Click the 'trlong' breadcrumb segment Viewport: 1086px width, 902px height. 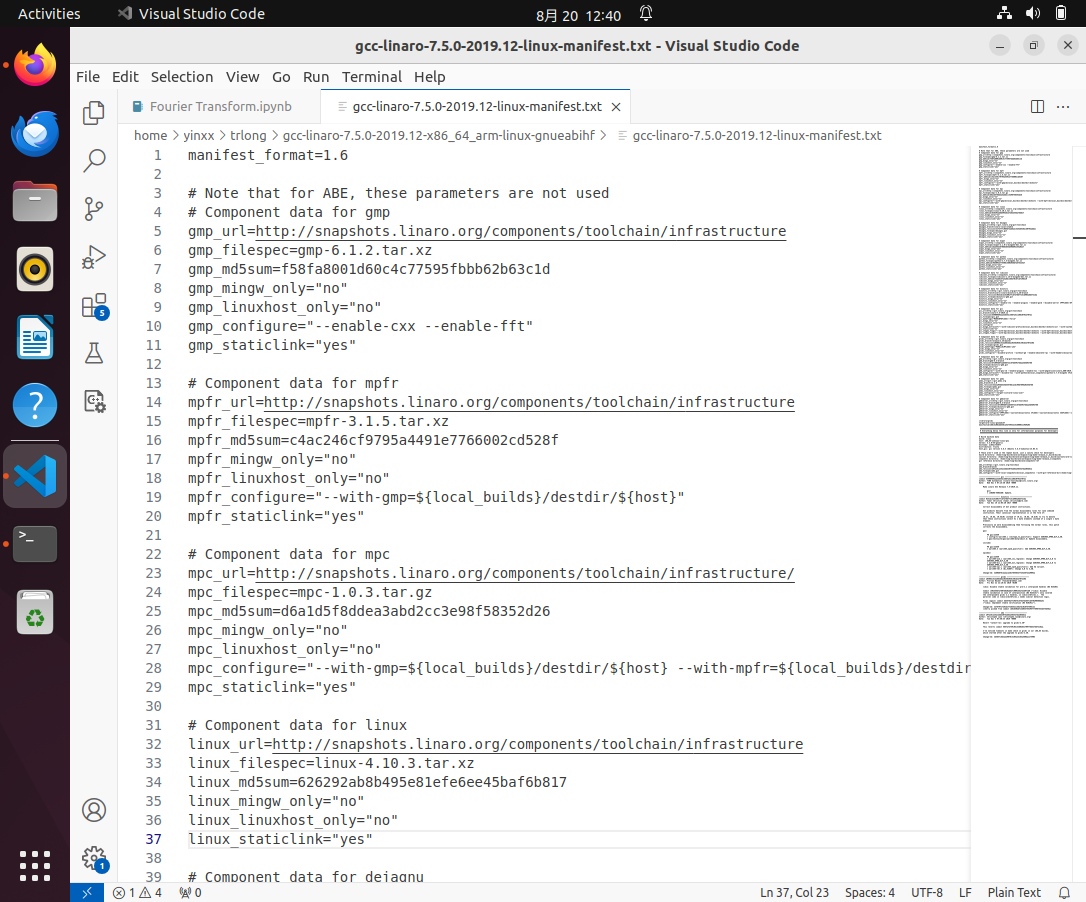(248, 136)
